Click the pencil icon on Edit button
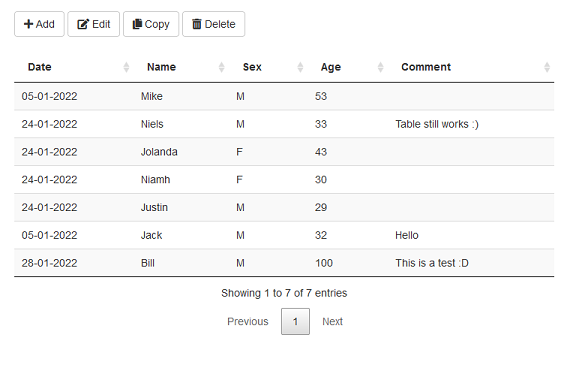573x377 pixels. click(x=83, y=24)
